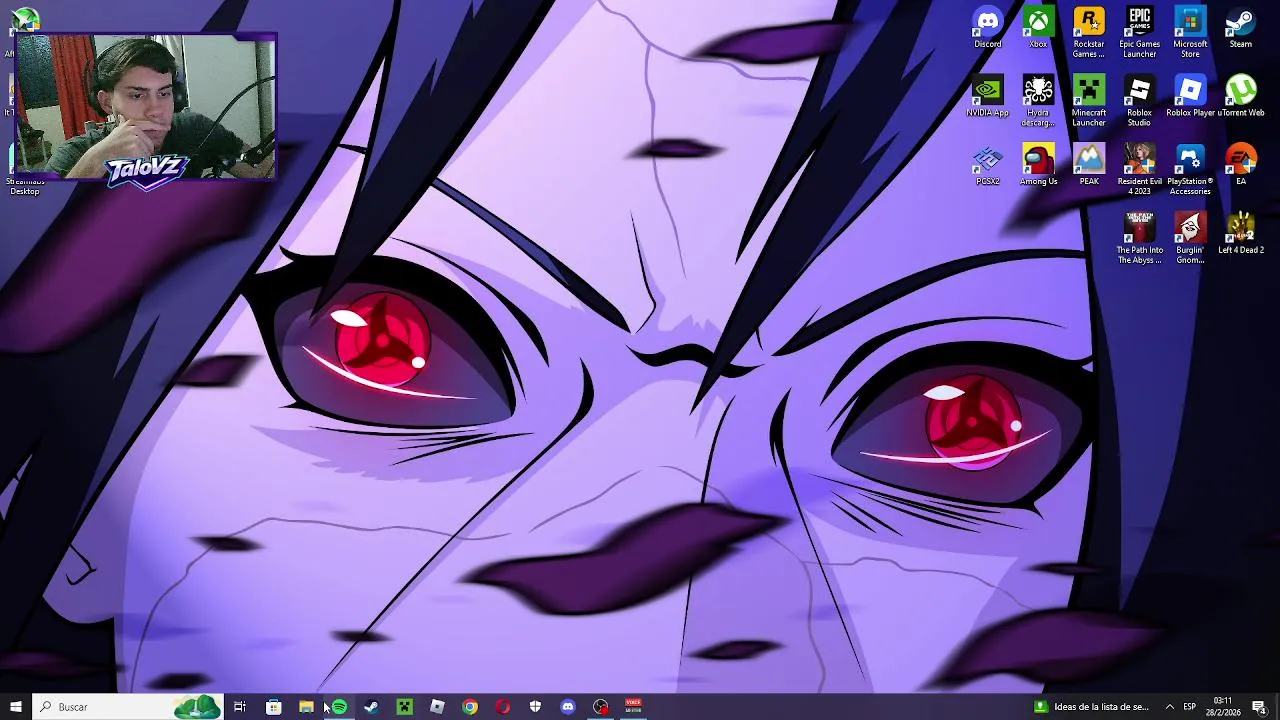Select the uTorrent Web desktop icon

click(x=1241, y=96)
